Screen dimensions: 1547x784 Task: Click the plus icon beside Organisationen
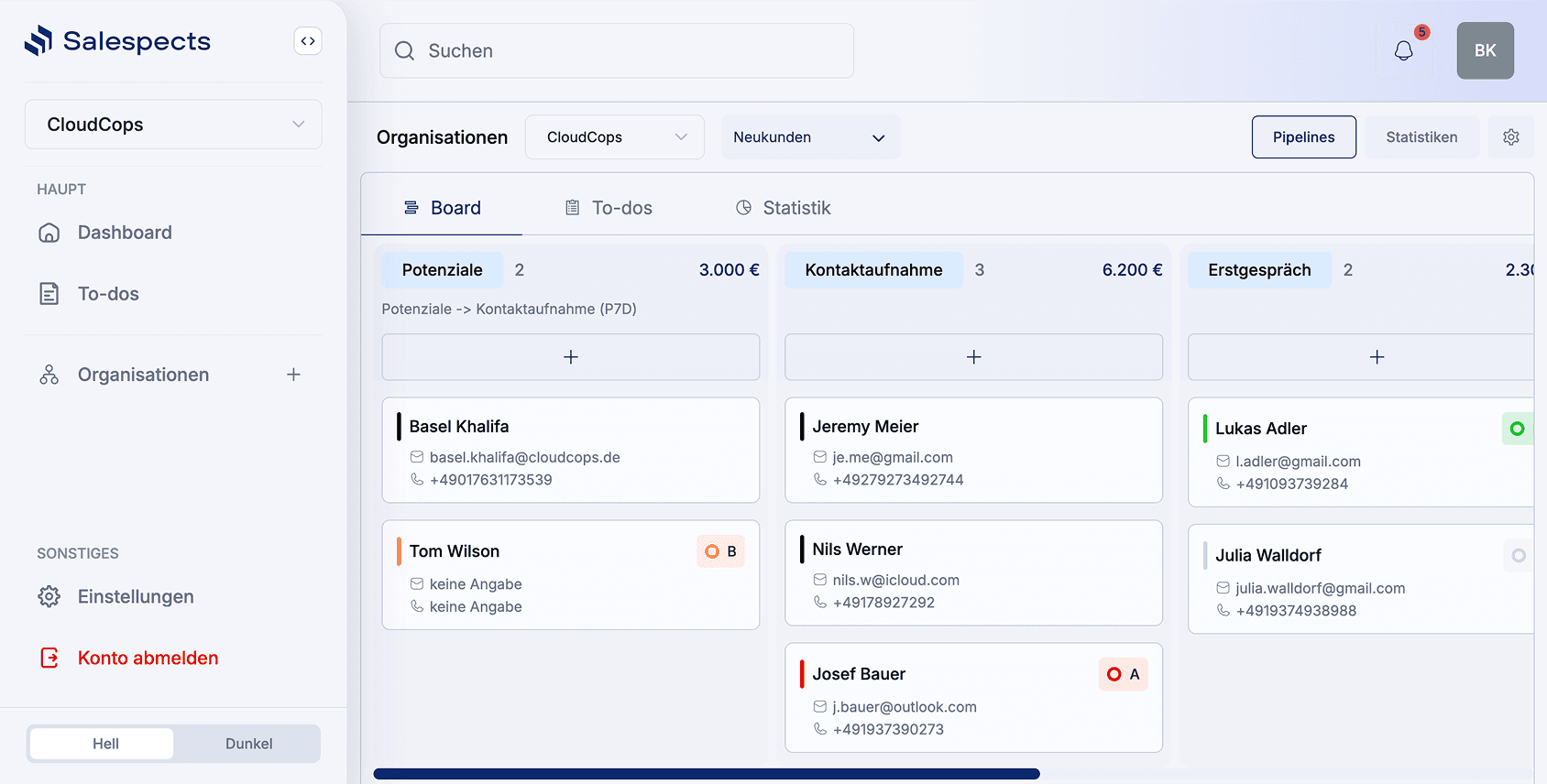point(293,375)
